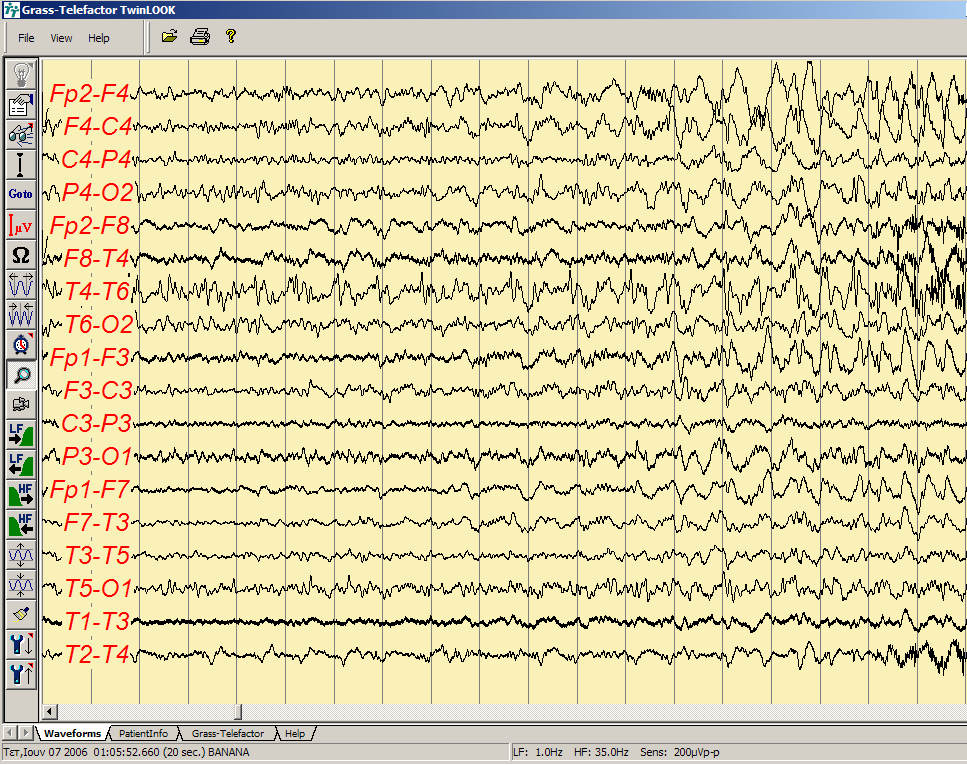The height and width of the screenshot is (765, 967).
Task: Click the paintbrush icon
Action: pos(21,614)
